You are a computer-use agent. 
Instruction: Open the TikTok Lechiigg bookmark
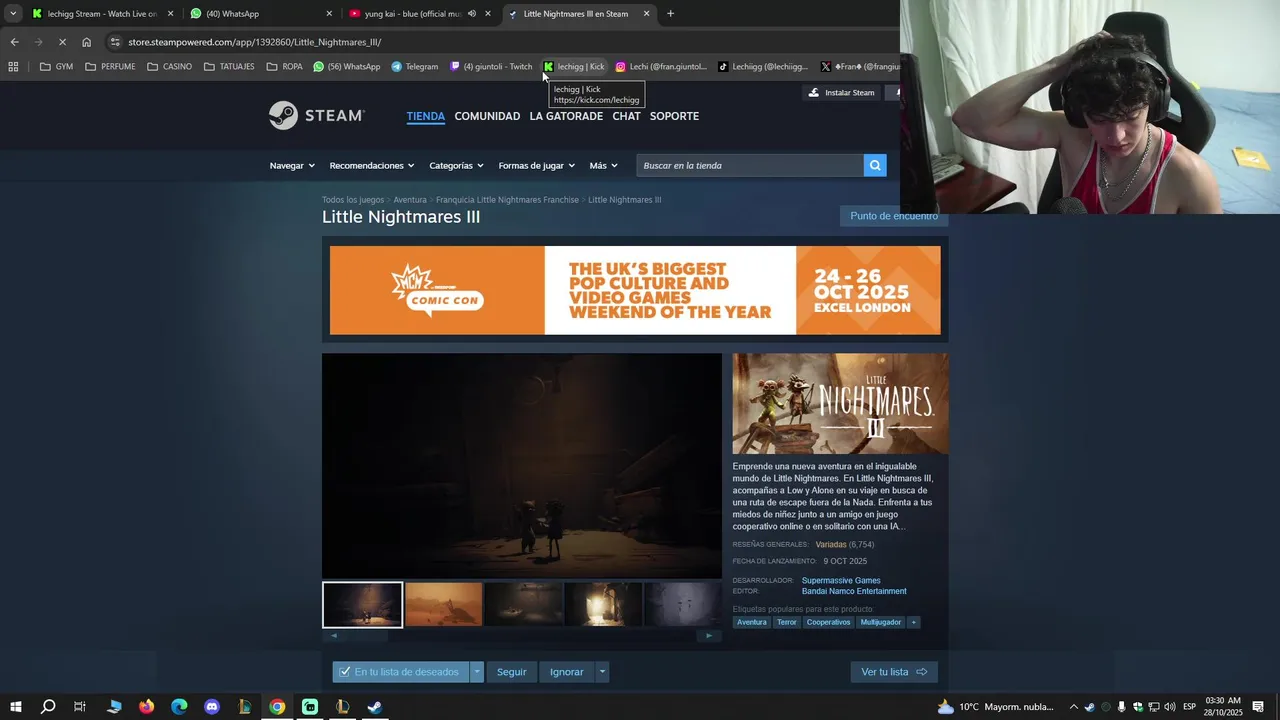(x=763, y=67)
